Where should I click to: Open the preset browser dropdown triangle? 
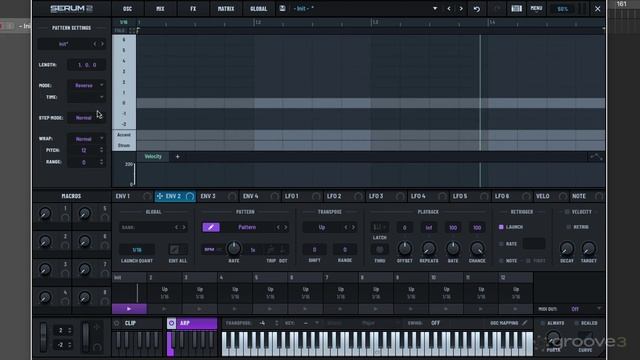435,9
